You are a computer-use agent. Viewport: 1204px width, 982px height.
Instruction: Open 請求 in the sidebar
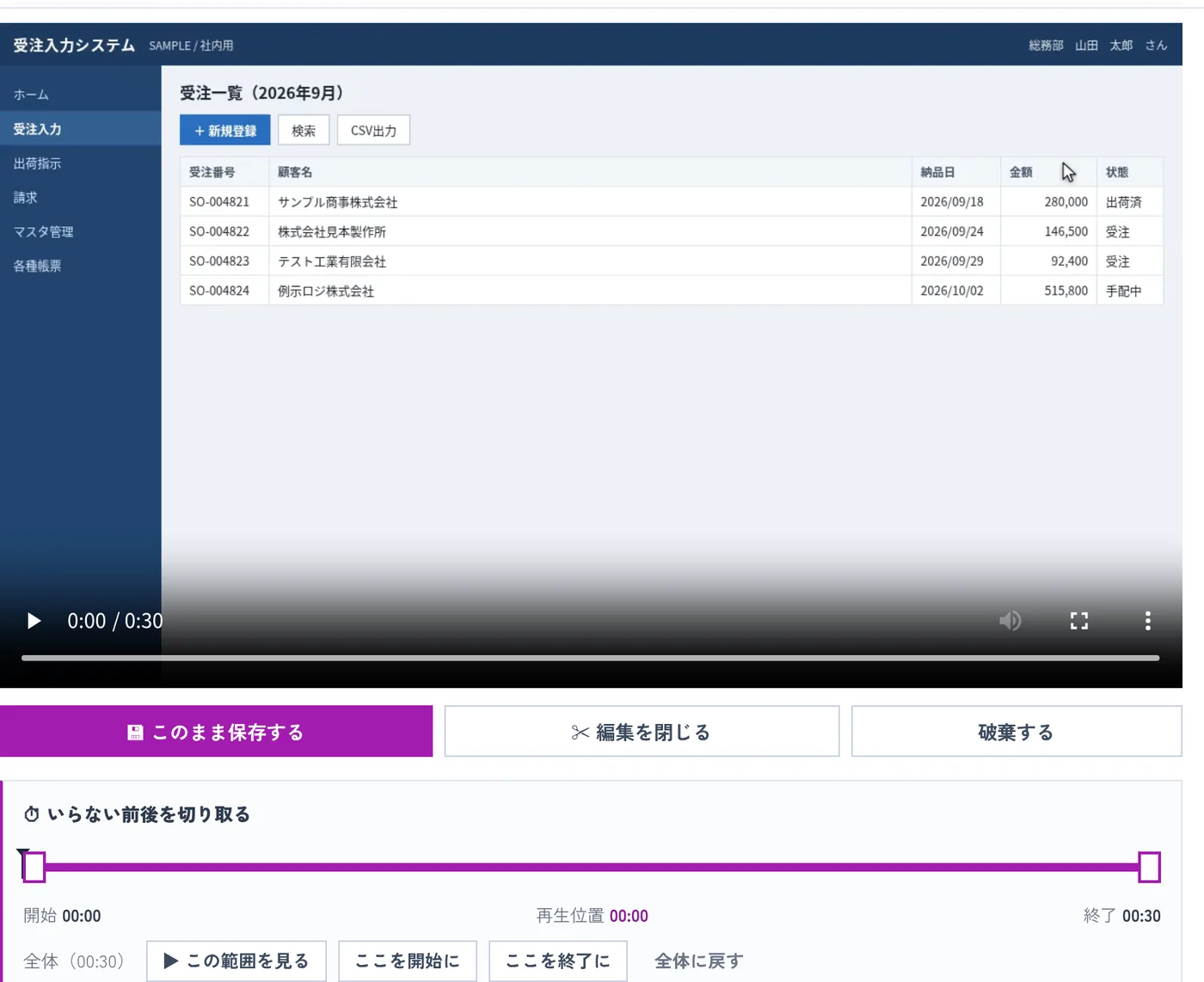tap(81, 198)
